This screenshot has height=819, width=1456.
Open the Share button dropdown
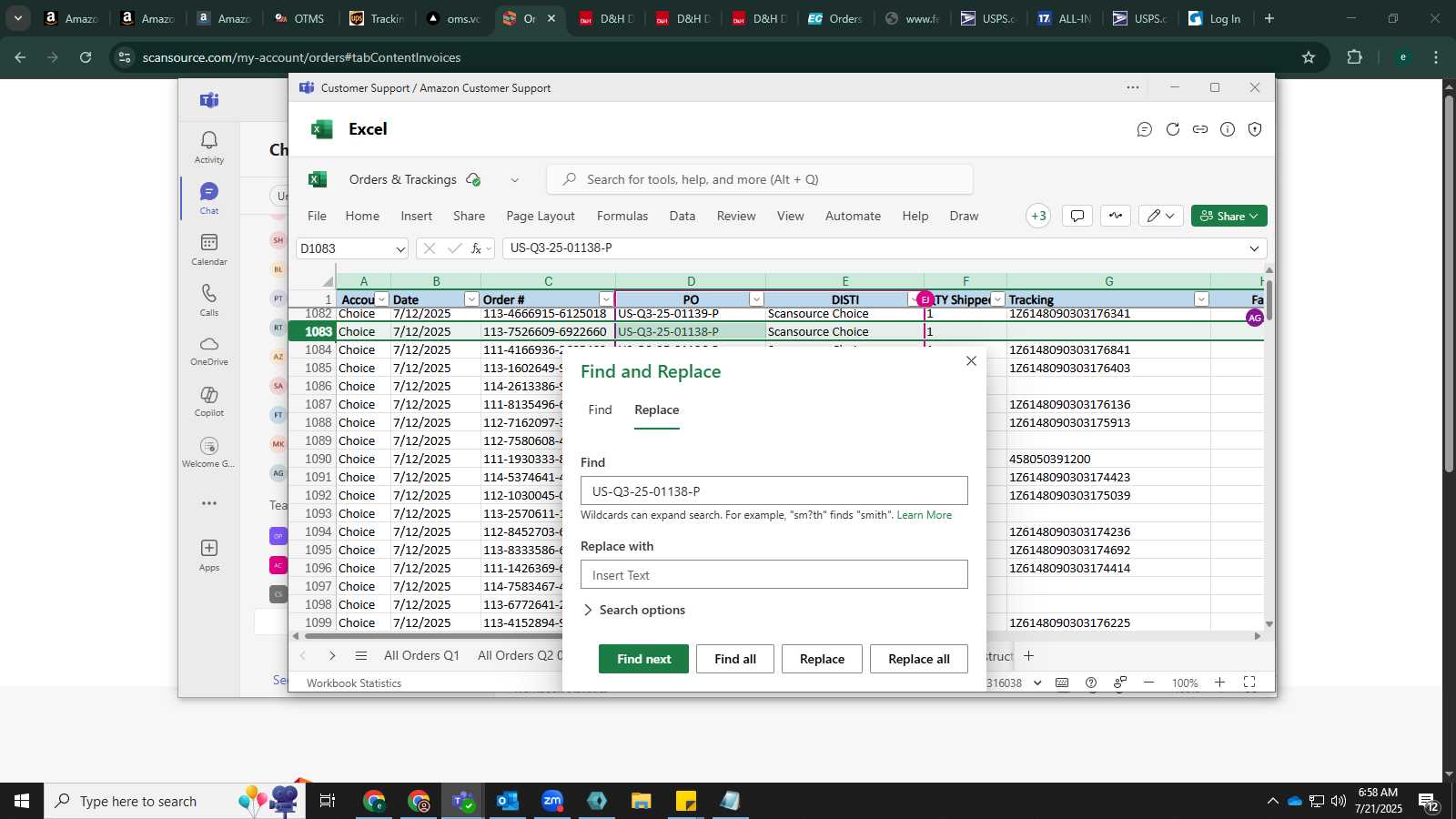[x=1254, y=216]
